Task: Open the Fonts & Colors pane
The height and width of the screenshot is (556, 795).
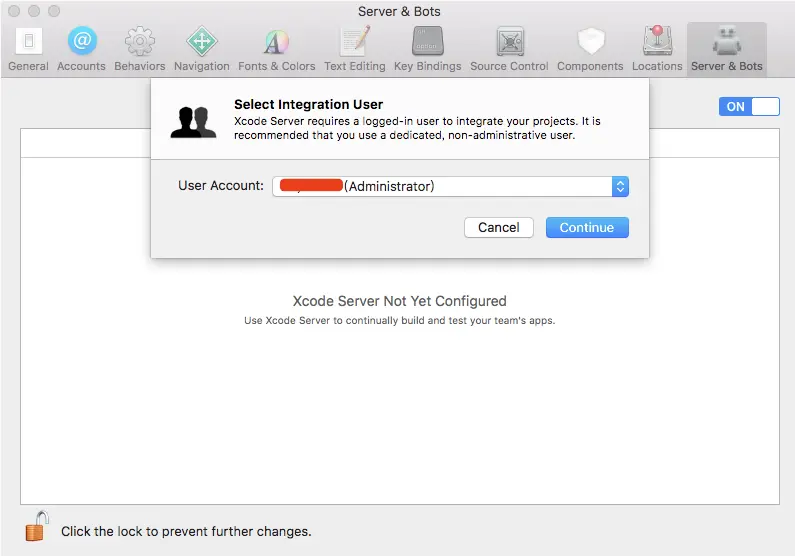Action: (277, 49)
